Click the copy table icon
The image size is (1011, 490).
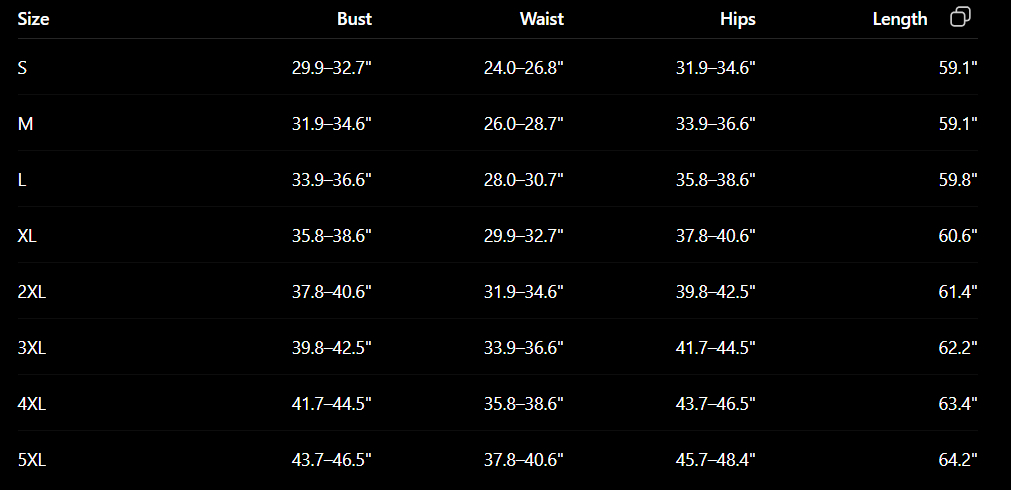960,17
